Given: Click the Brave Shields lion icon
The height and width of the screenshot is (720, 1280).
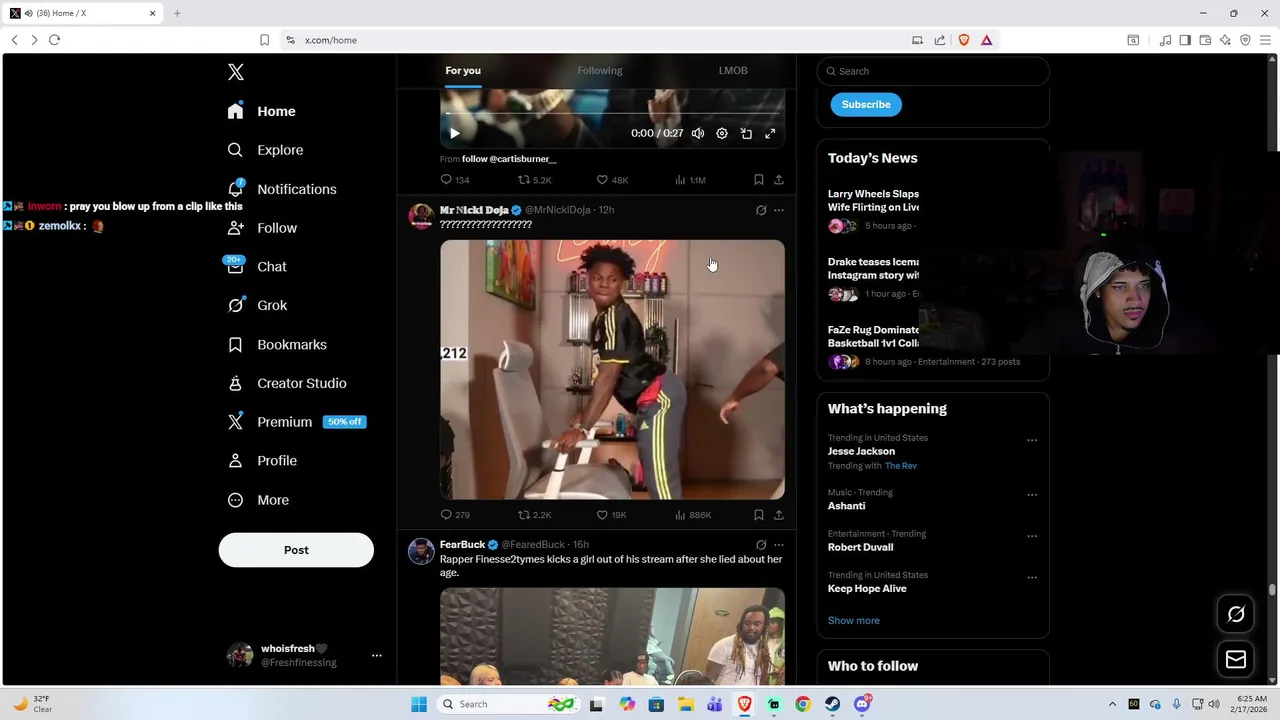Looking at the screenshot, I should click(964, 40).
